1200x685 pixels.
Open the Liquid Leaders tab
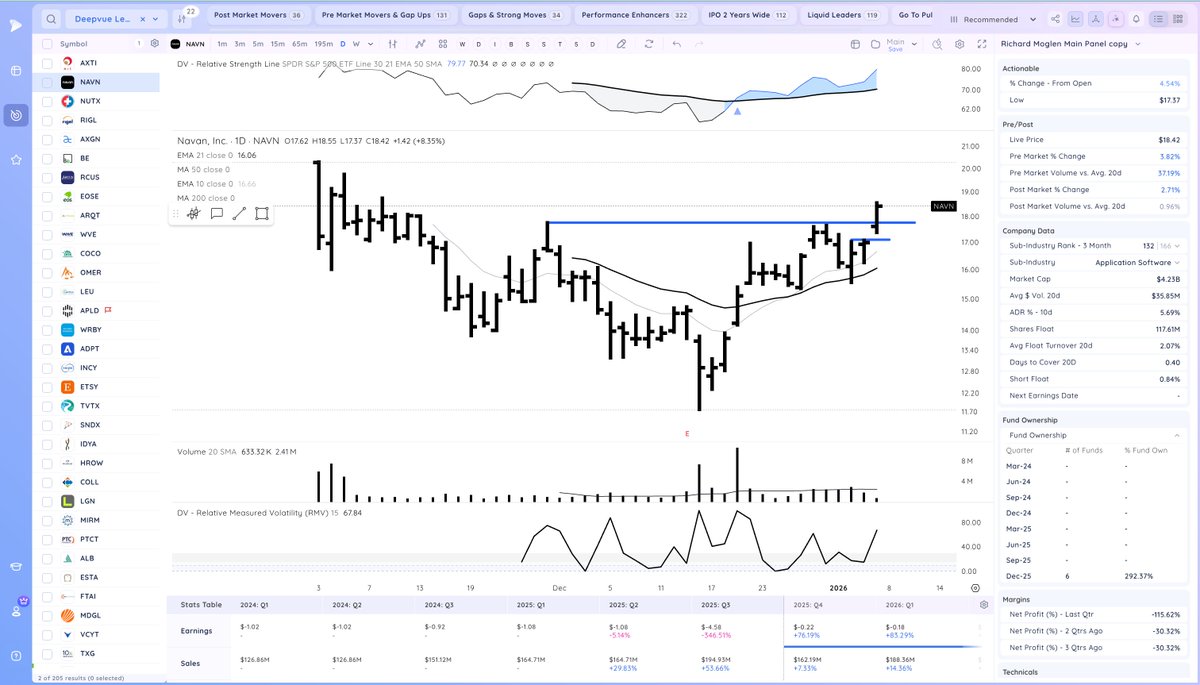coord(842,15)
